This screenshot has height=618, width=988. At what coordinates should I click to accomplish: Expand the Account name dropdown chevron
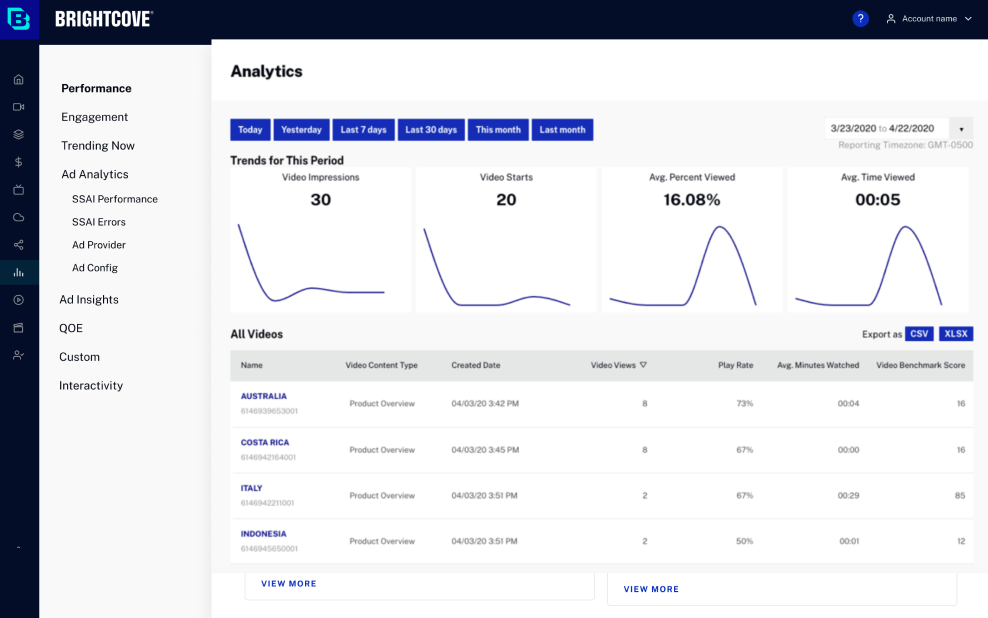coord(968,19)
